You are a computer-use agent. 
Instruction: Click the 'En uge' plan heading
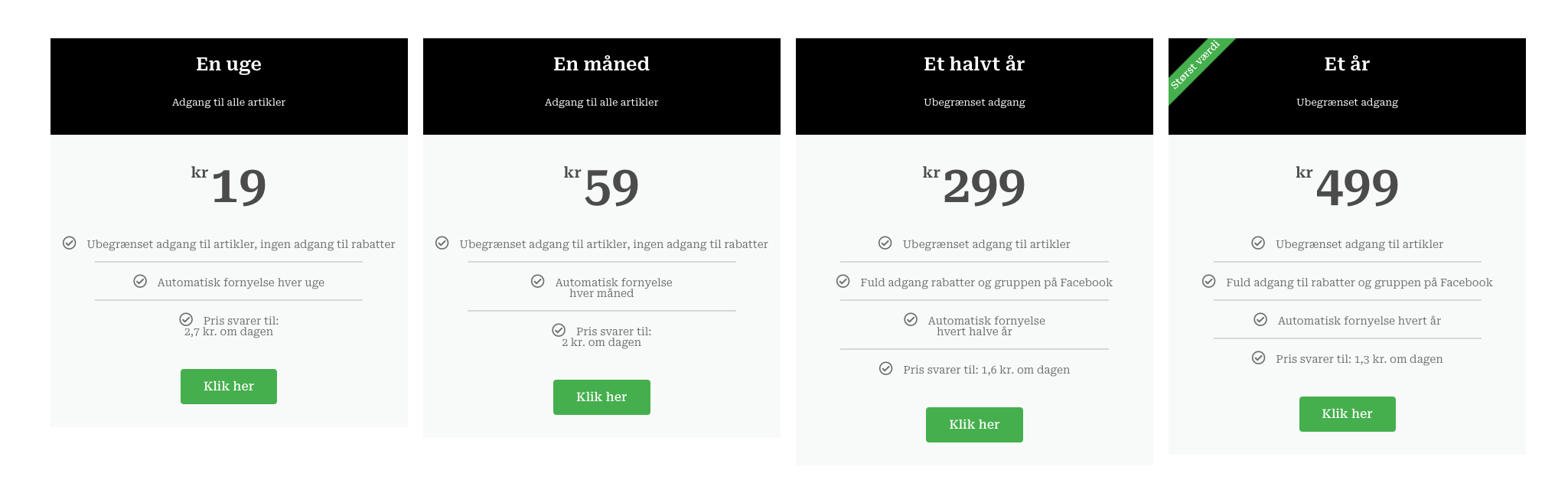point(228,64)
